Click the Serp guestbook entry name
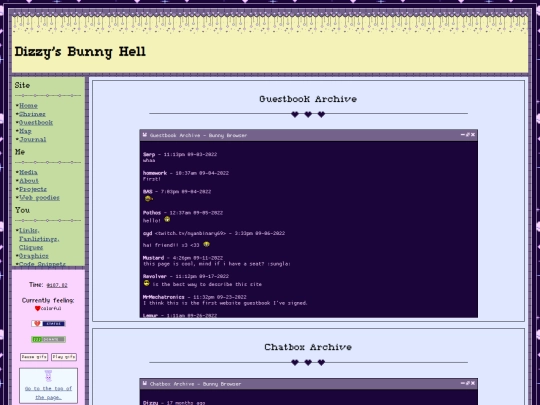The image size is (540, 405). 149,155
